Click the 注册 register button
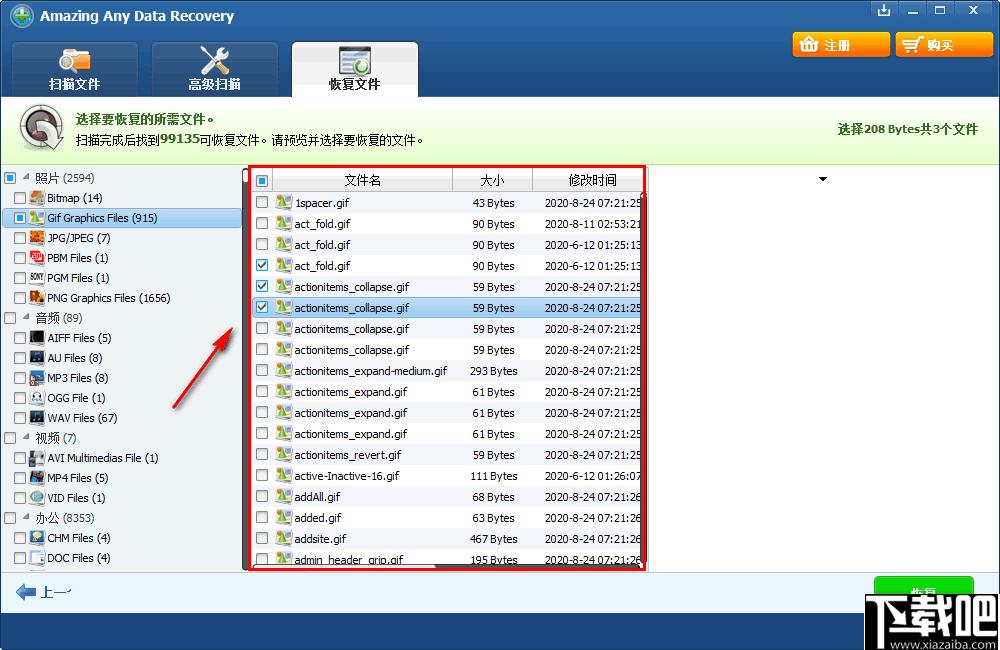 [840, 45]
